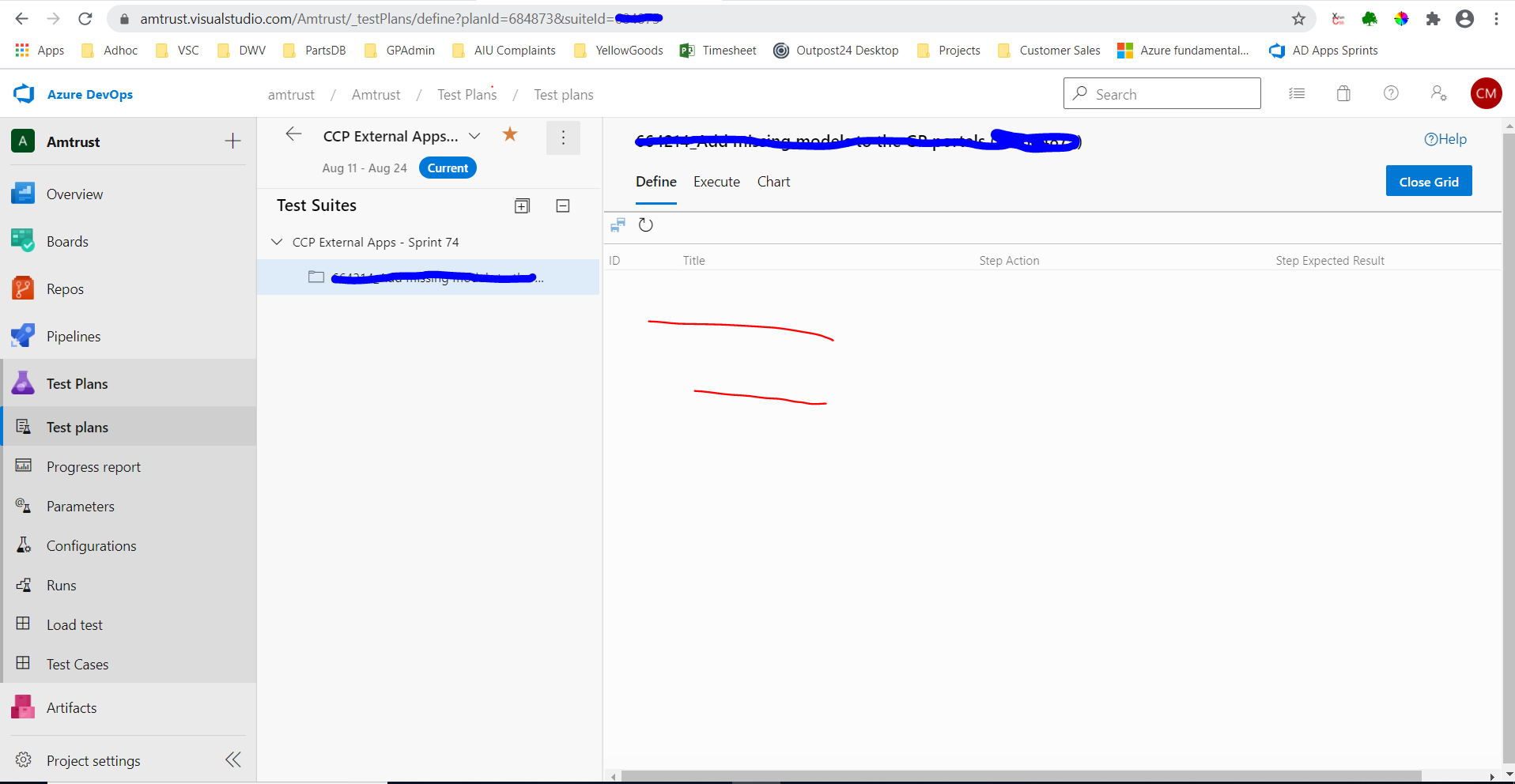
Task: Refresh the test case grid
Action: click(x=645, y=225)
